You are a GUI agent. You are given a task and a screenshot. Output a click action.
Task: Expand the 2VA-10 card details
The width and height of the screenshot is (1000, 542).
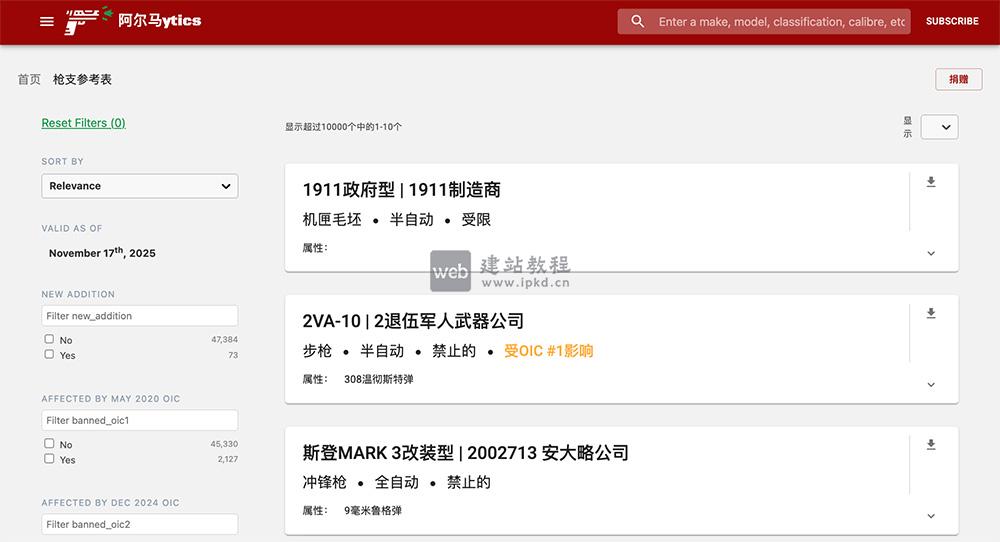pos(930,385)
